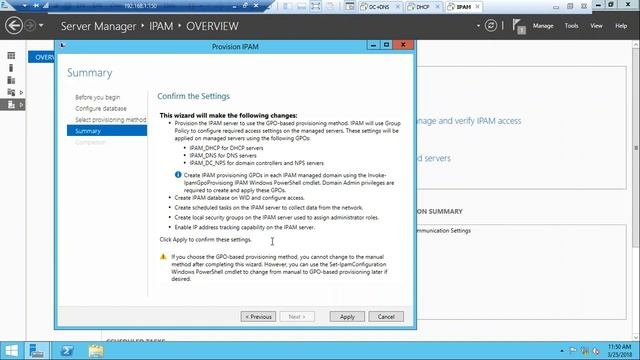
Task: Minimize the Provision IPAM dialog
Action: pyautogui.click(x=373, y=45)
